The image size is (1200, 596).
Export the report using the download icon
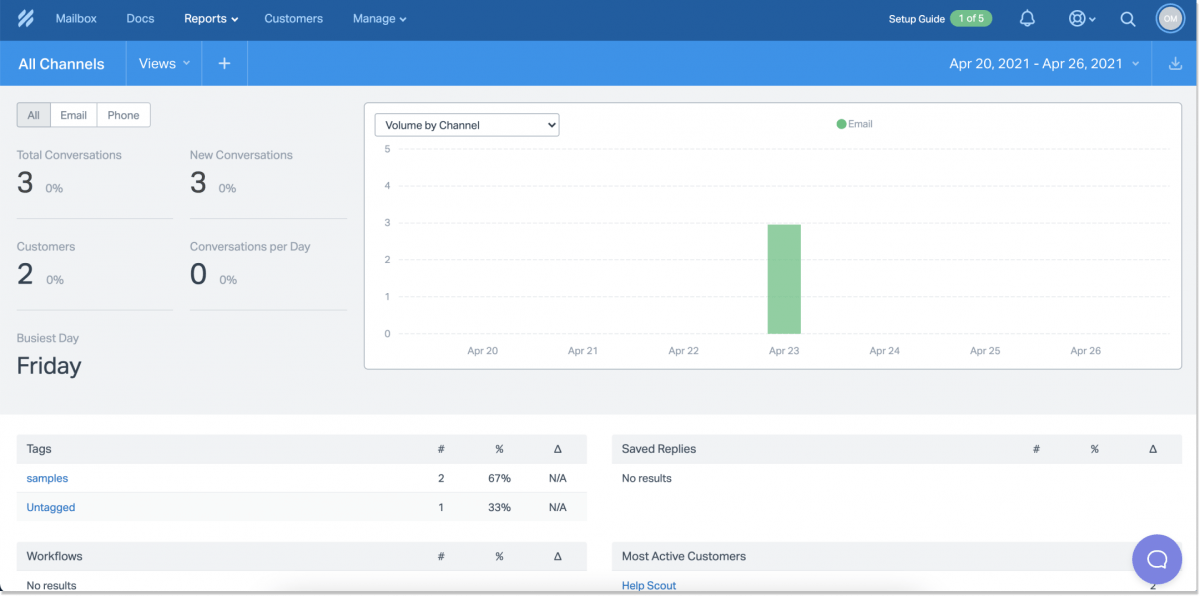click(x=1176, y=63)
